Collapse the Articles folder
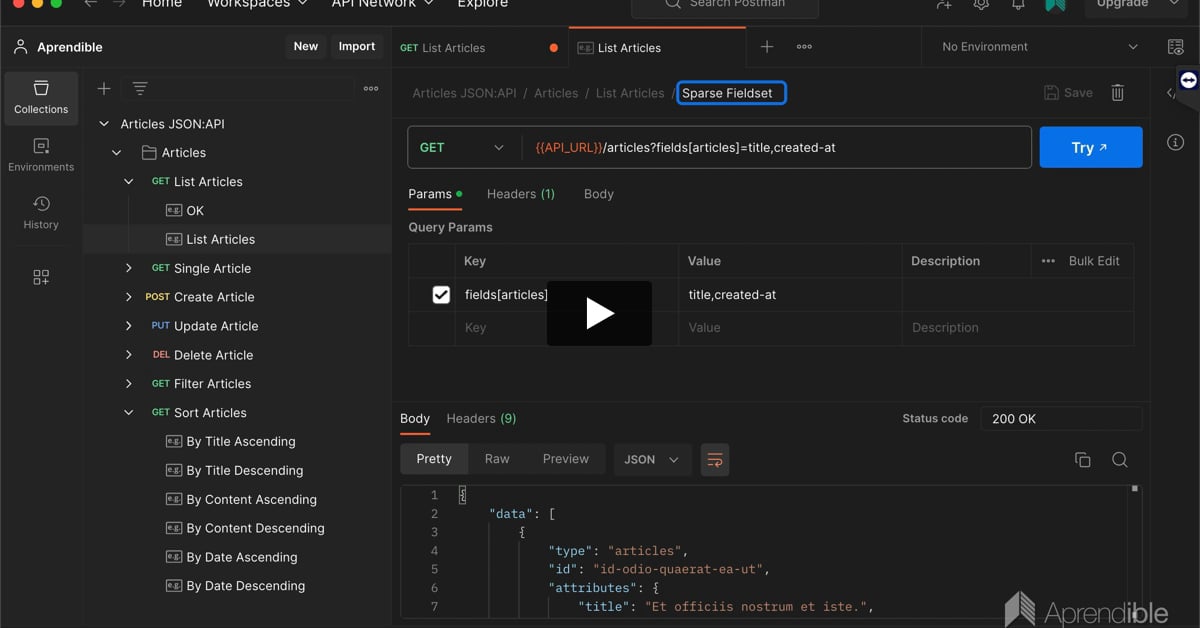 coord(117,153)
